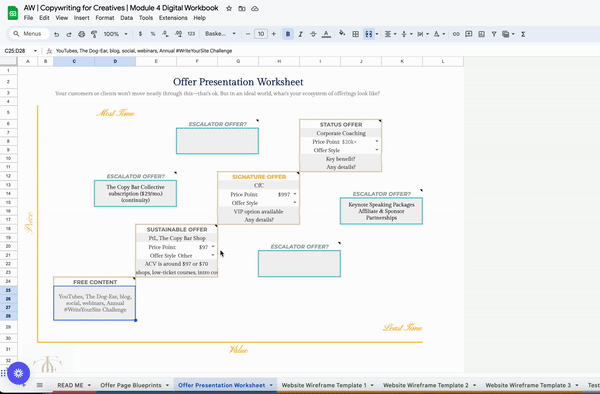Viewport: 600px width, 394px height.
Task: Increase the font size with the plus button
Action: coord(274,34)
